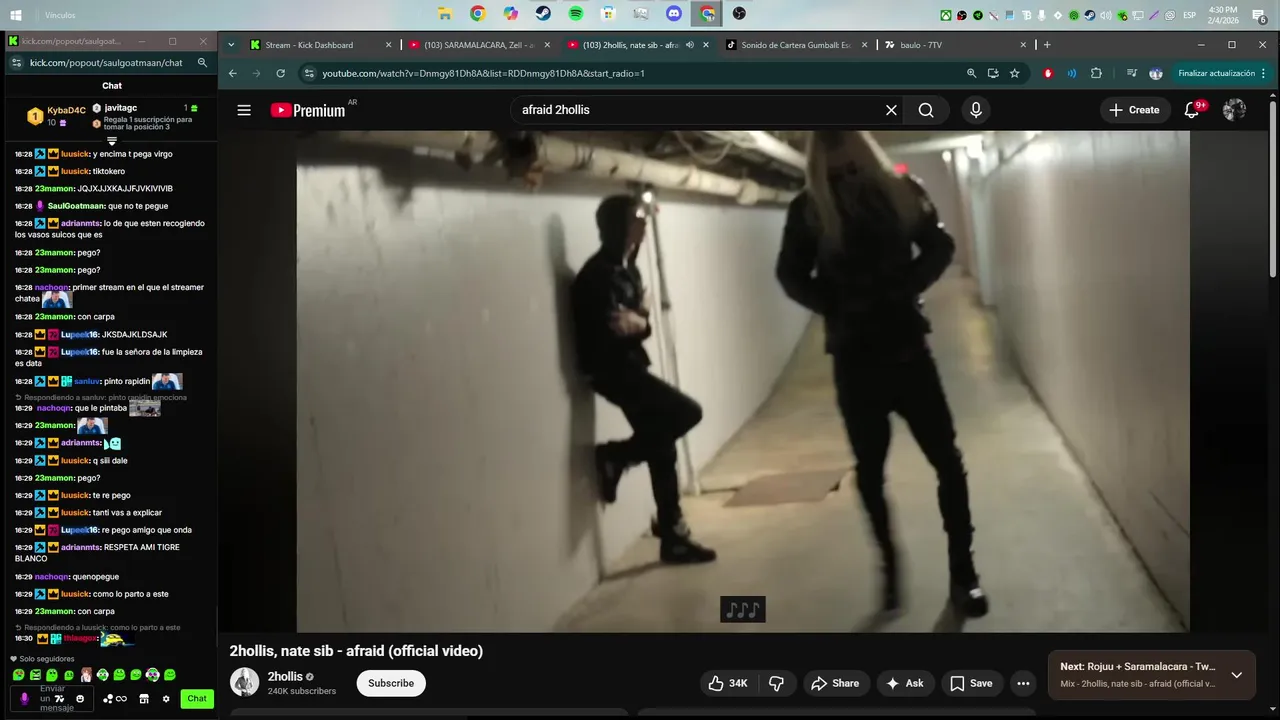Go back in Chrome
1280x720 pixels.
232,74
